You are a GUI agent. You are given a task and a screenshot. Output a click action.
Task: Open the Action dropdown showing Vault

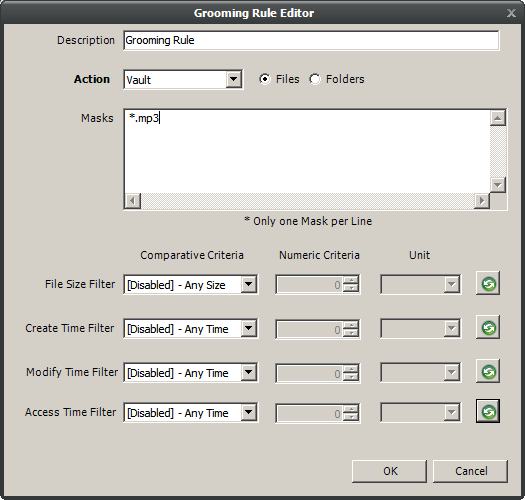[x=183, y=80]
